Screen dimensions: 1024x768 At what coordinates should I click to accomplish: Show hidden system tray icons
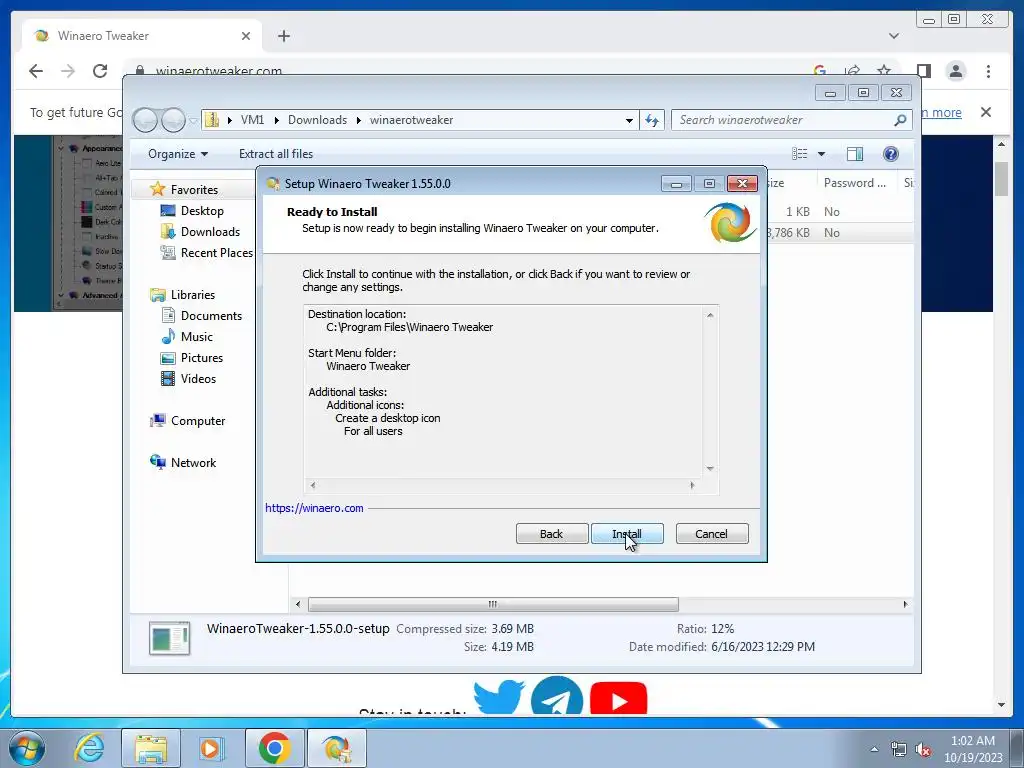(x=874, y=749)
